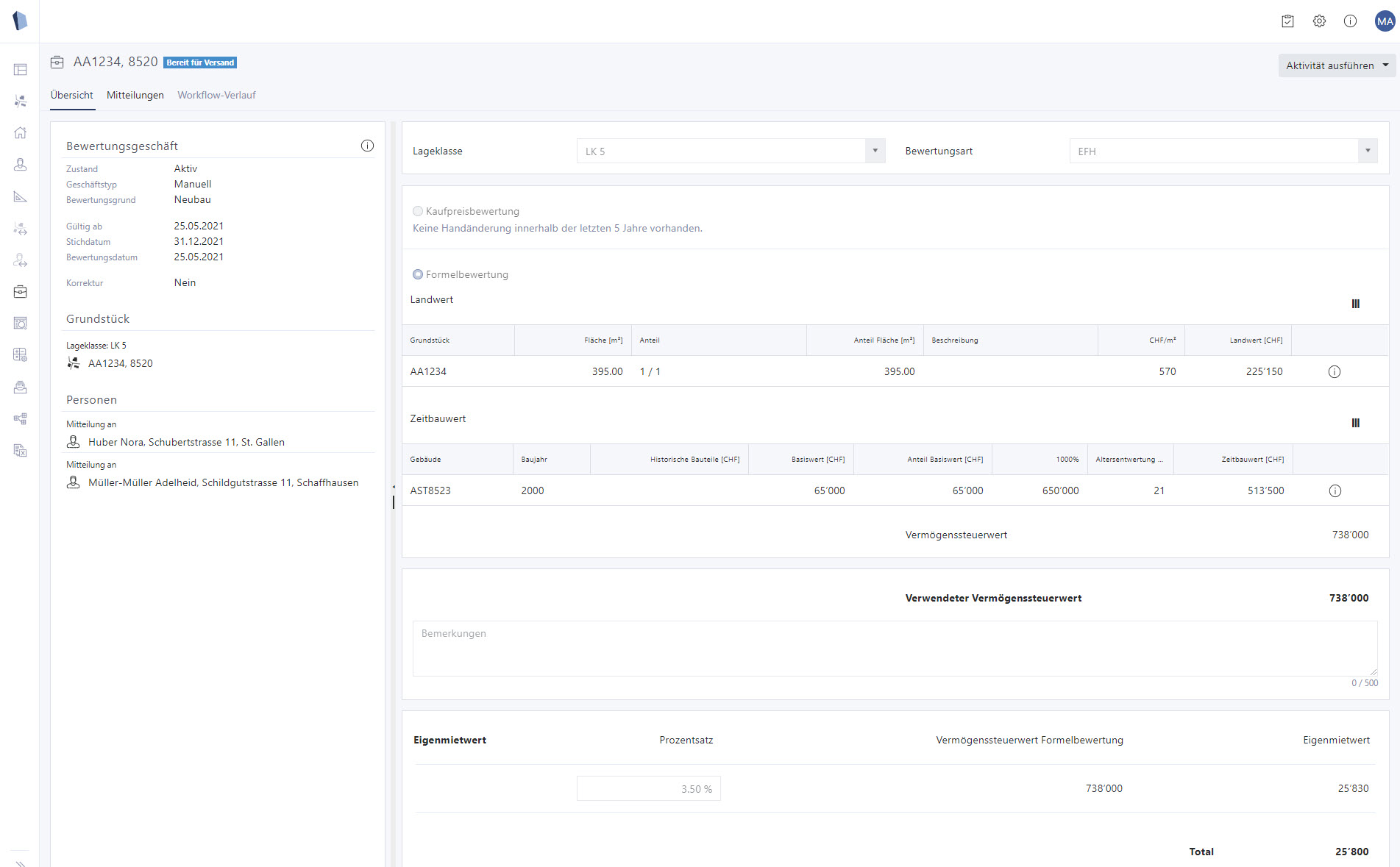Image resolution: width=1400 pixels, height=867 pixels.
Task: Click info icon next to Bewertungsgeschäft heading
Action: [367, 146]
